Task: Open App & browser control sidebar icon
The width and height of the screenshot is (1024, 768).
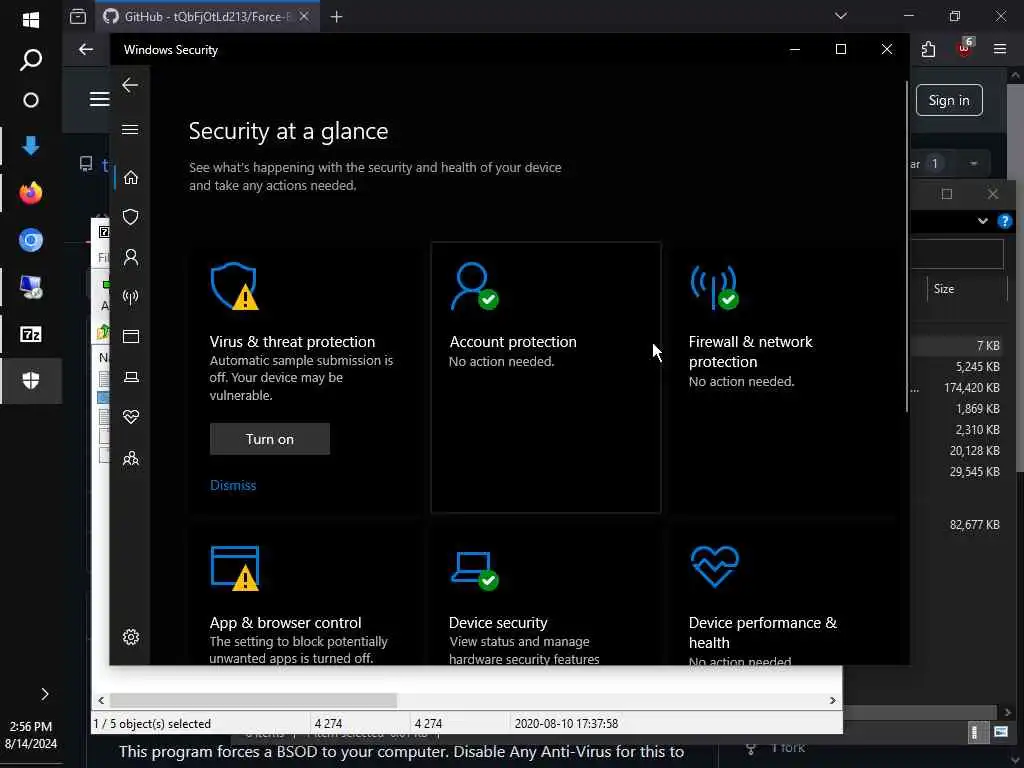Action: 131,336
